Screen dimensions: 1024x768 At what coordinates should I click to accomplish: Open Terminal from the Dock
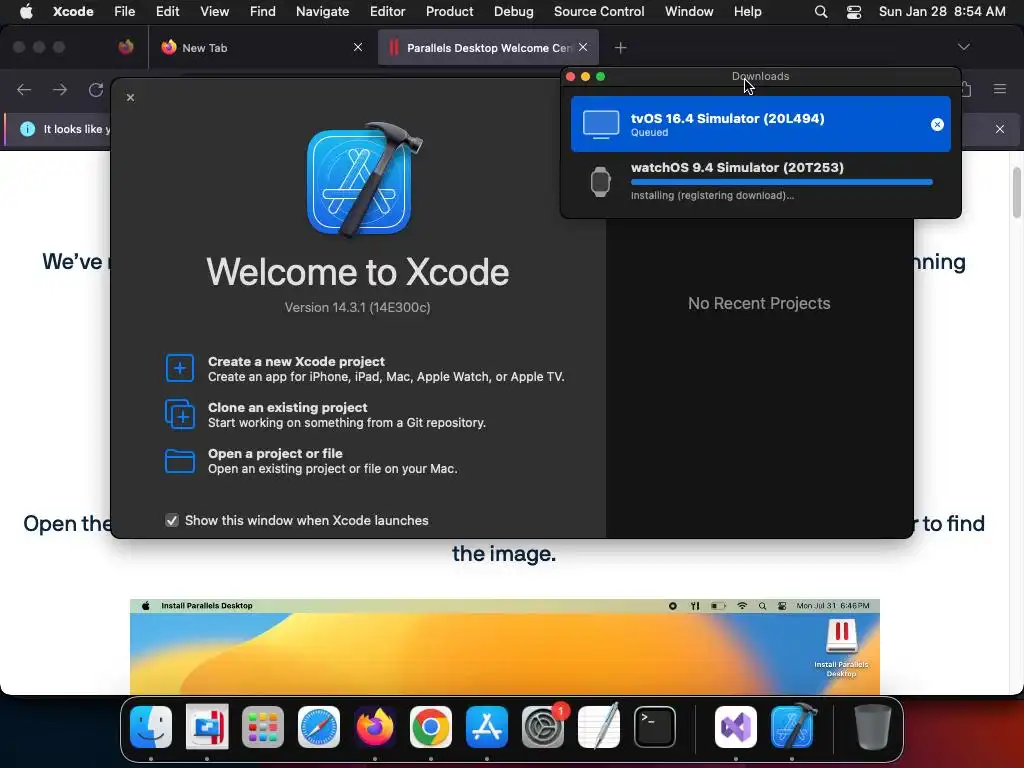click(654, 726)
